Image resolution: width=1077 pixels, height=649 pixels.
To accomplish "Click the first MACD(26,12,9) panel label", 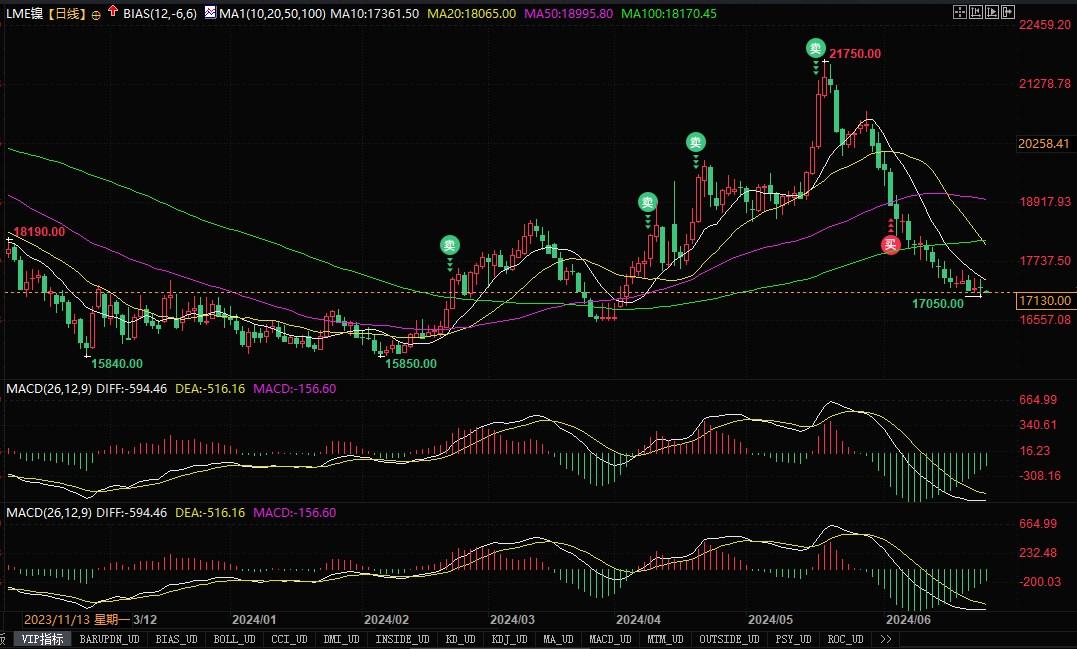I will (x=50, y=387).
